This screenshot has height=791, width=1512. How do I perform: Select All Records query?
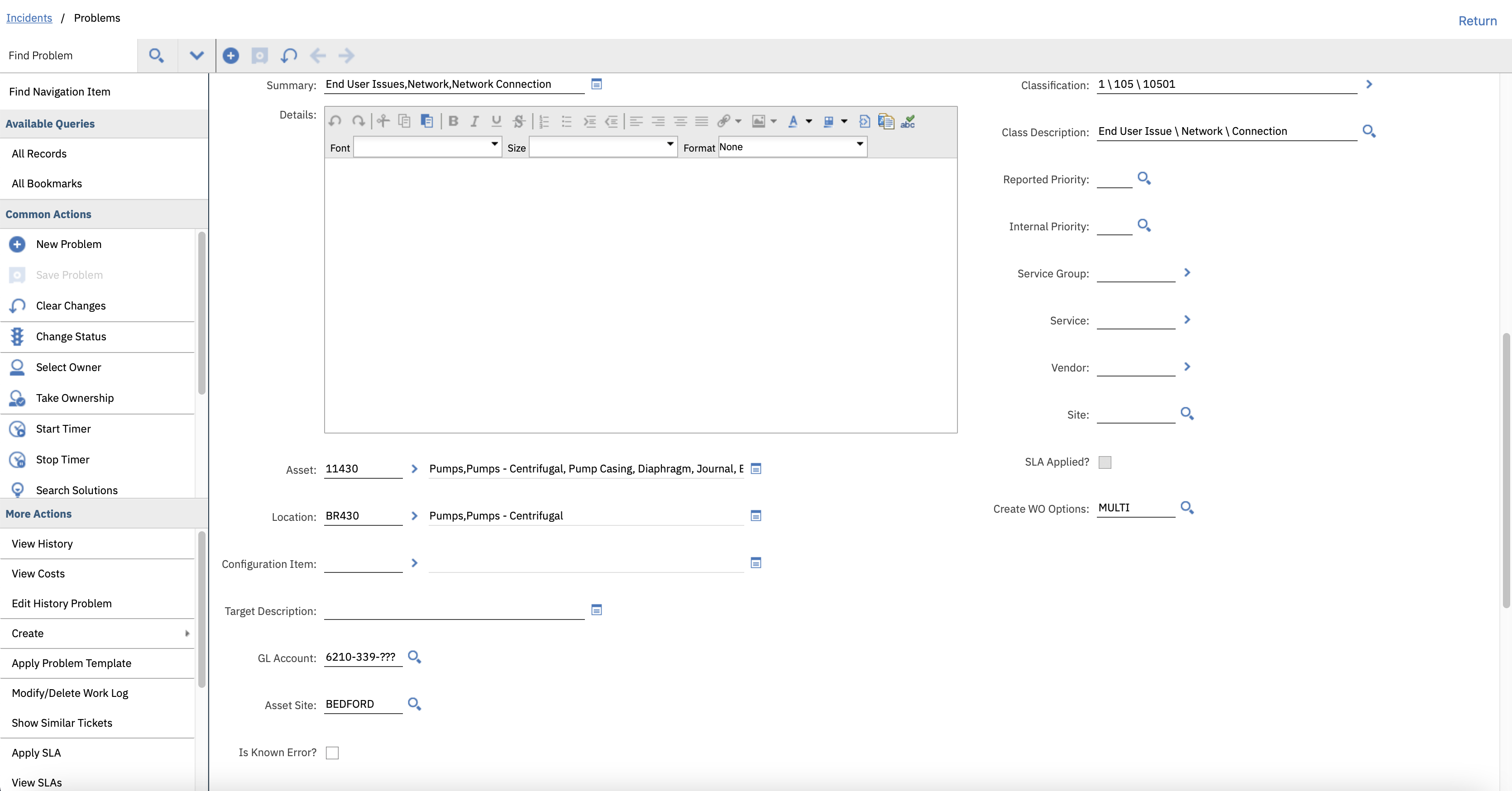pyautogui.click(x=39, y=154)
